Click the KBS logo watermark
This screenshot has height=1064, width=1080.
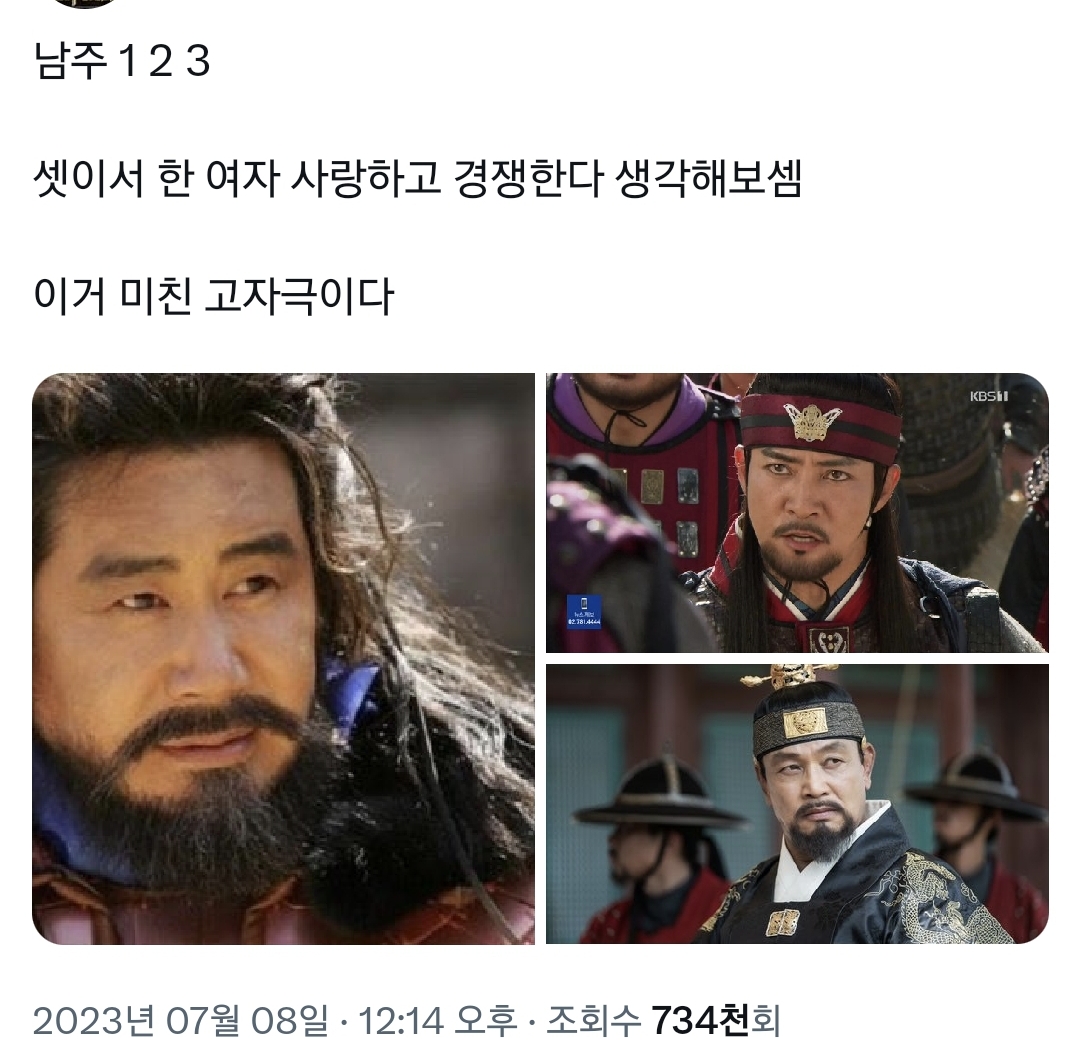click(x=989, y=396)
